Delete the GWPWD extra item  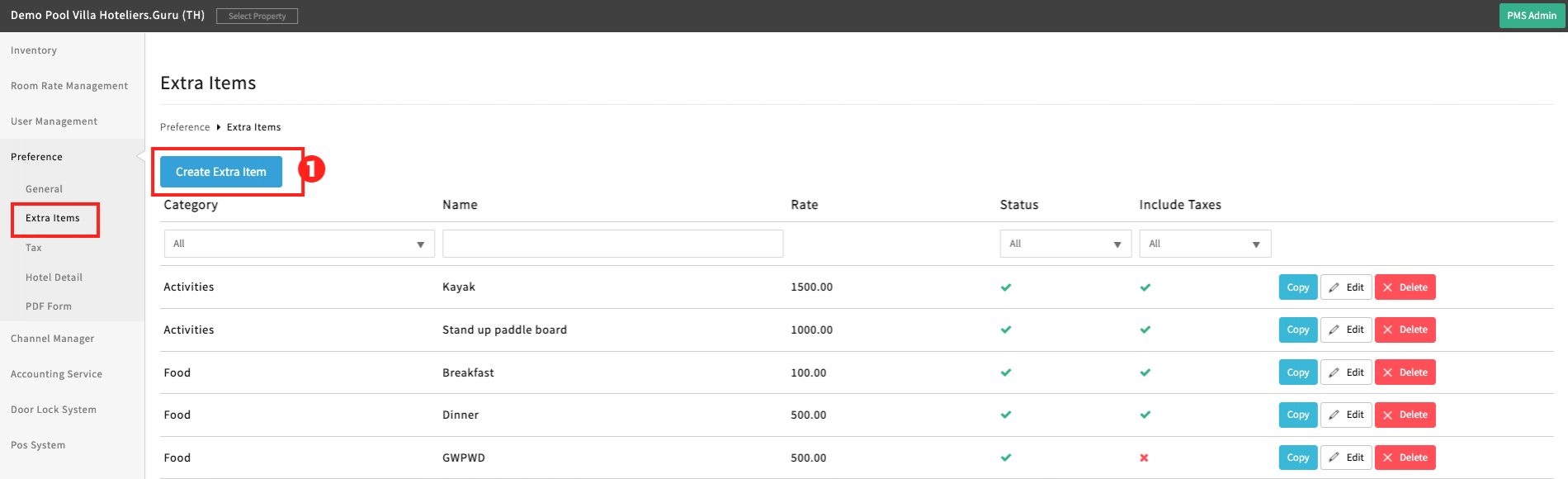pos(1405,458)
